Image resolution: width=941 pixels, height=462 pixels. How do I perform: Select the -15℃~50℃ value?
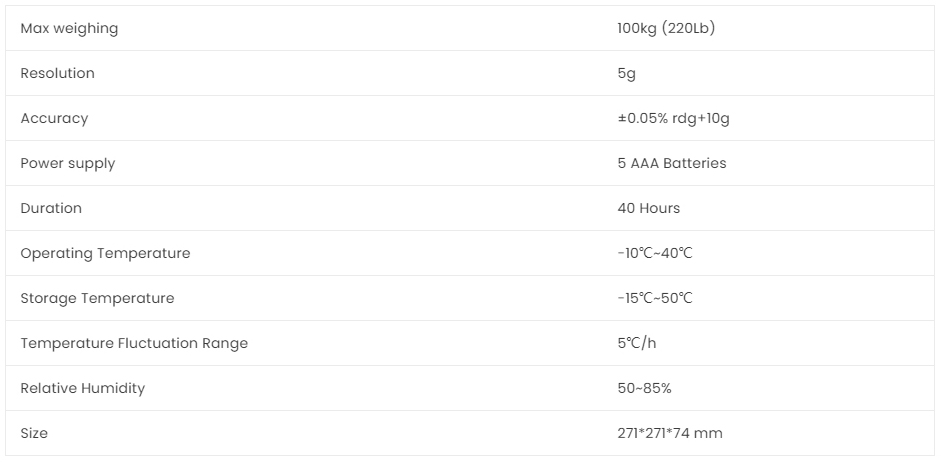(655, 298)
